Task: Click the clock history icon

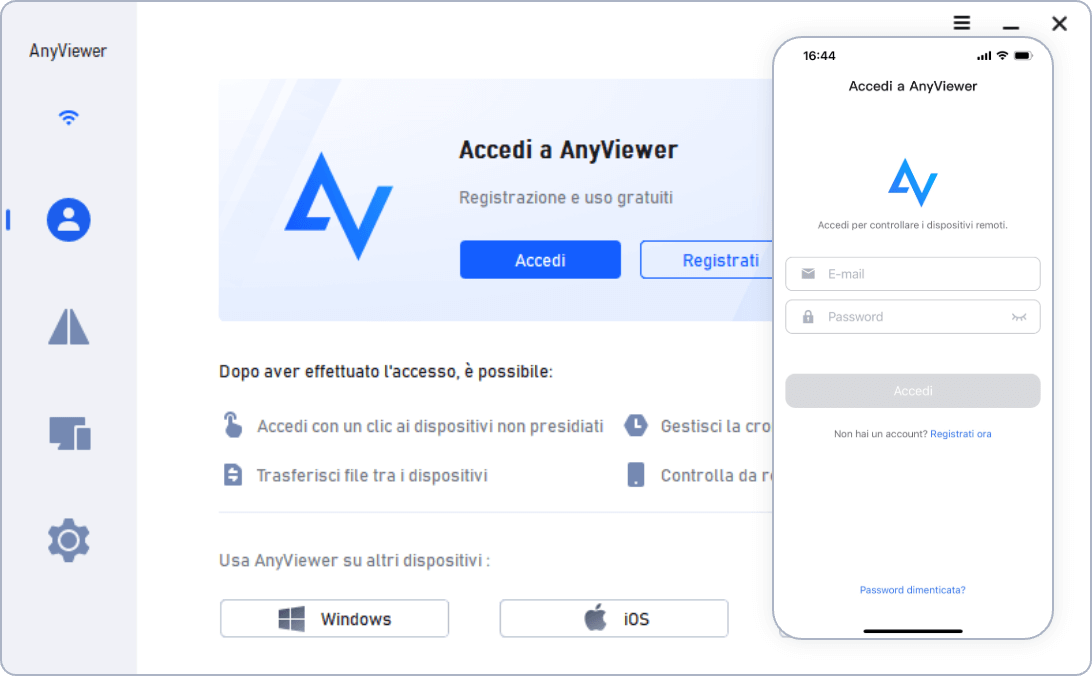Action: coord(635,425)
